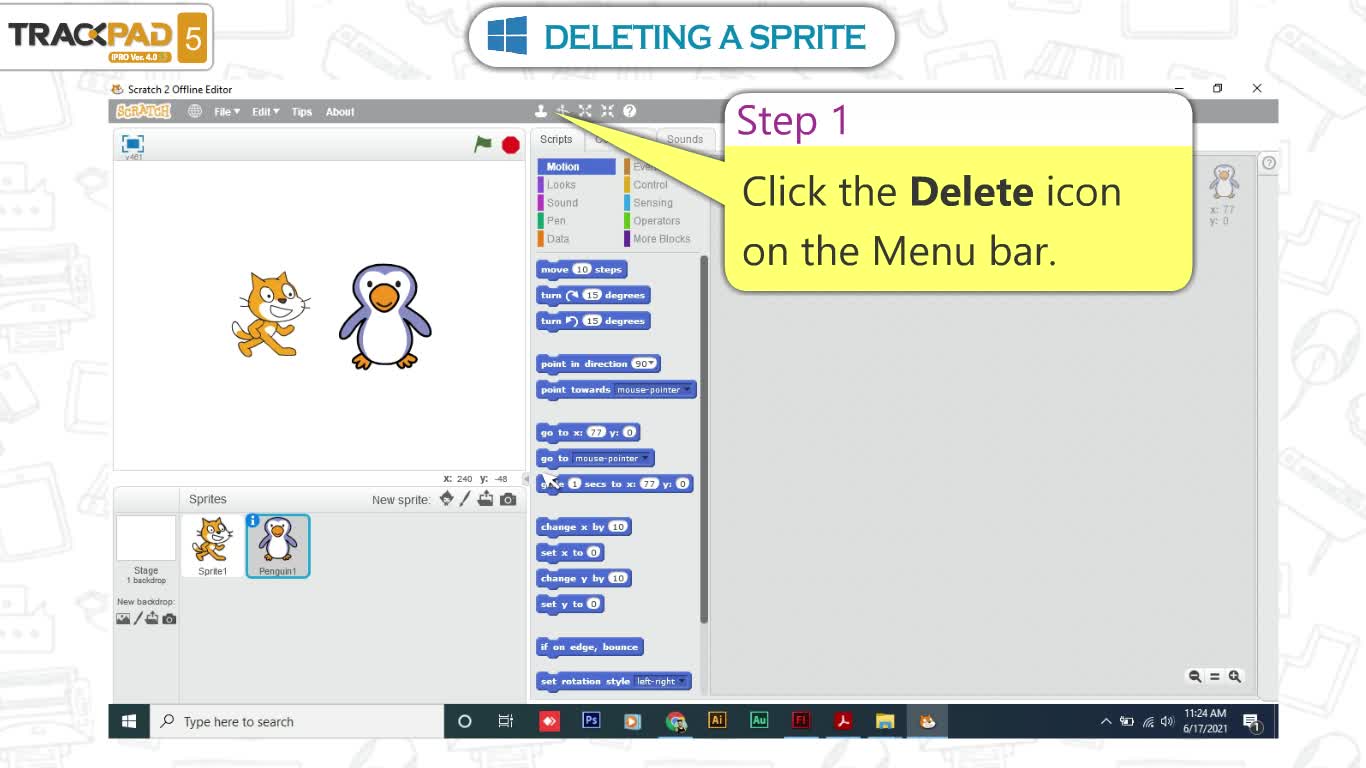Open the Windows Start menu
This screenshot has width=1366, height=768.
(x=129, y=721)
